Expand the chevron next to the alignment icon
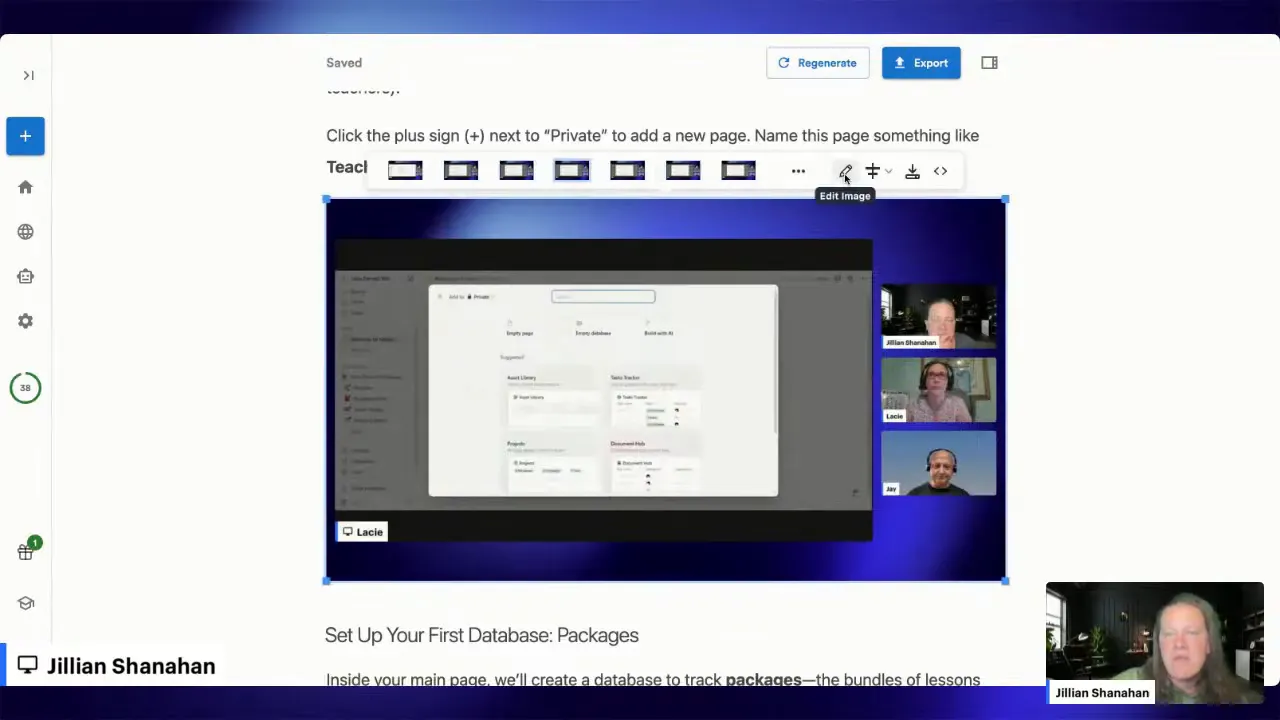The height and width of the screenshot is (720, 1280). click(888, 171)
